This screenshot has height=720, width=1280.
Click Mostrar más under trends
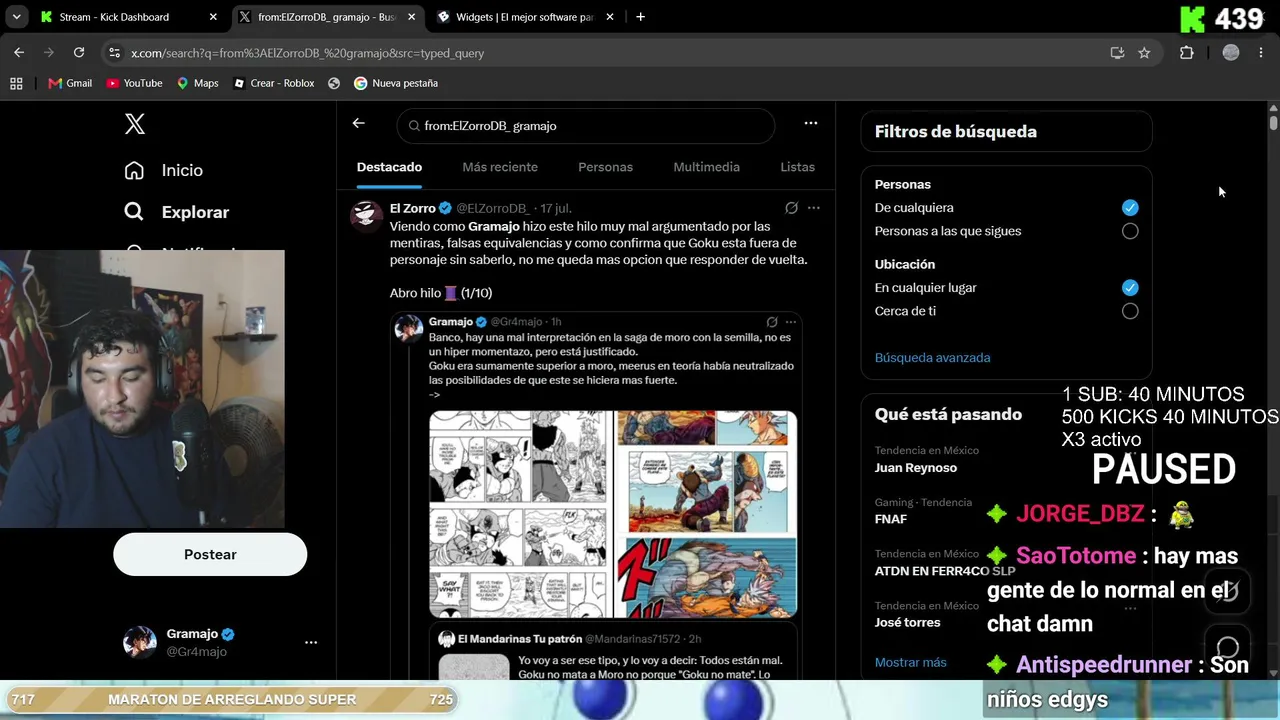pyautogui.click(x=910, y=662)
